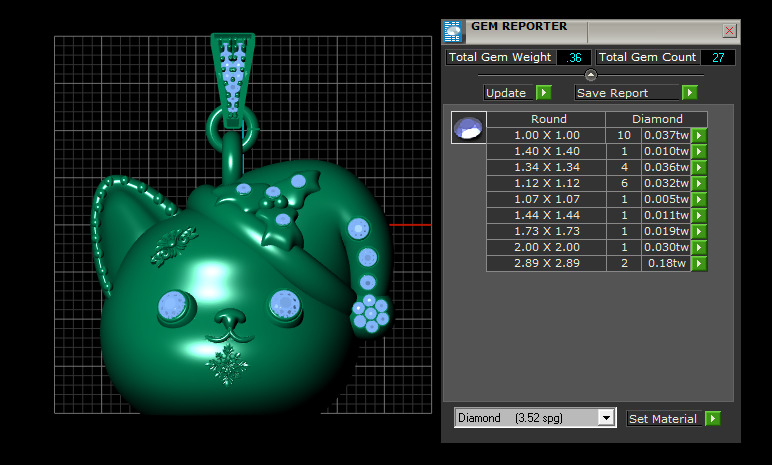The width and height of the screenshot is (772, 465).
Task: Click the Update button
Action: (509, 93)
